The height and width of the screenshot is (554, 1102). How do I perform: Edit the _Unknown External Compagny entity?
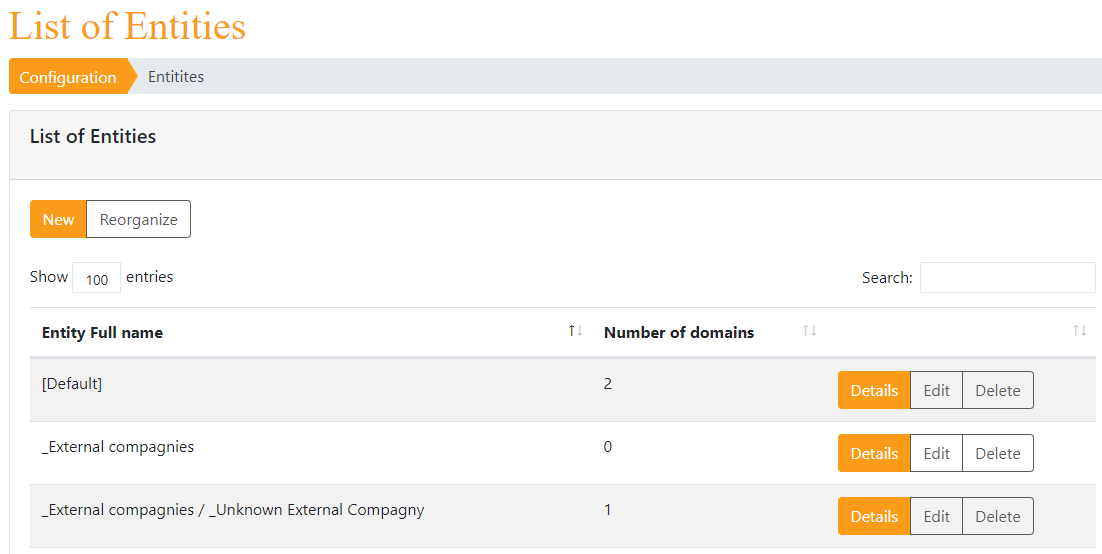click(x=936, y=516)
